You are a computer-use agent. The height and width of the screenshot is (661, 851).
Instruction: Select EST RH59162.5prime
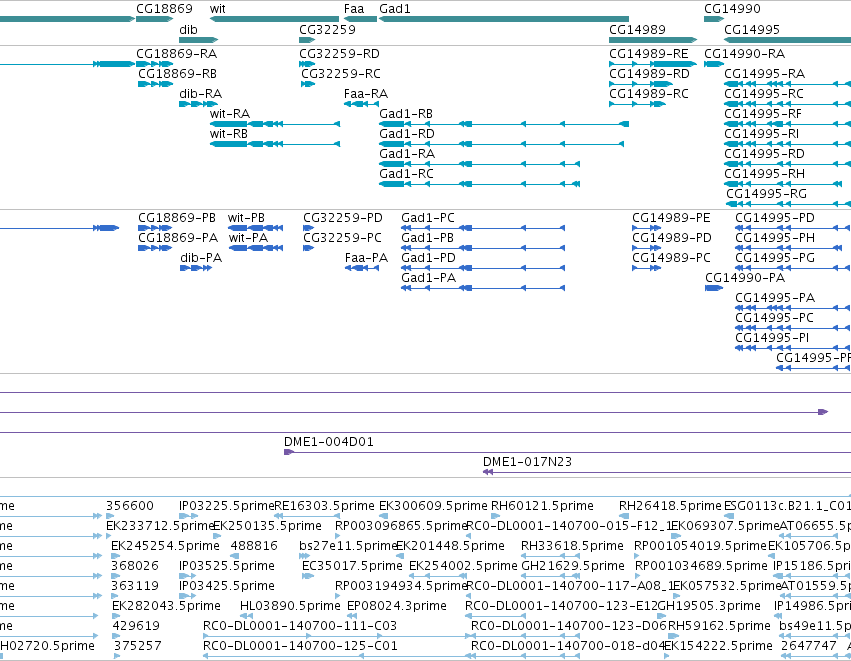pos(672,636)
